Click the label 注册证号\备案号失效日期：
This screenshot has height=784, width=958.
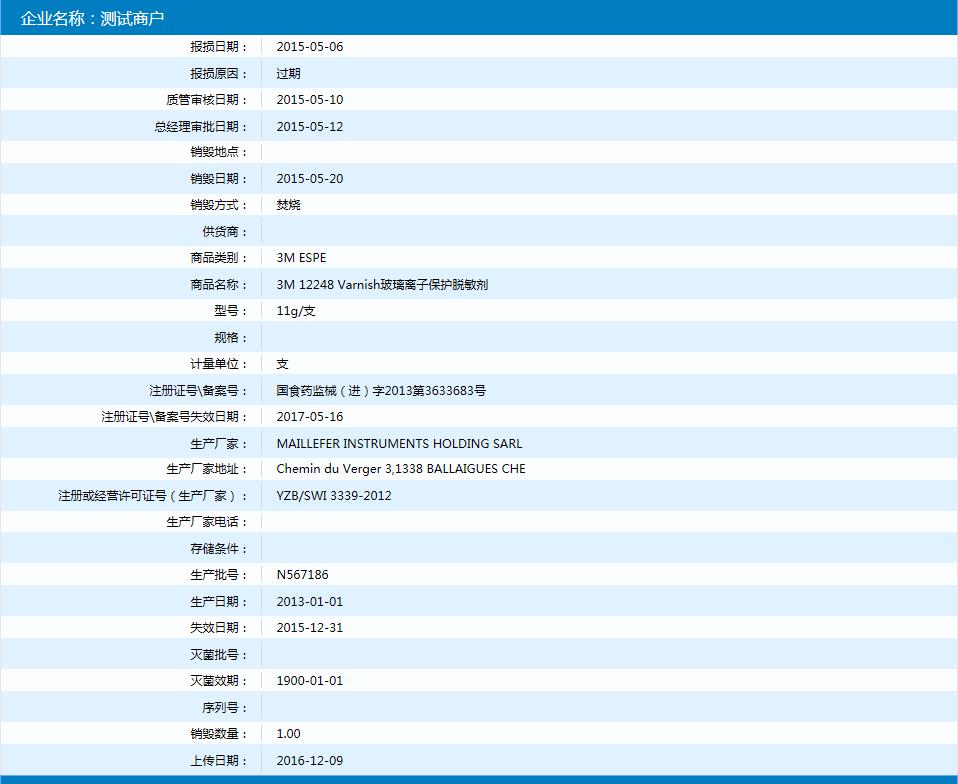(x=175, y=417)
